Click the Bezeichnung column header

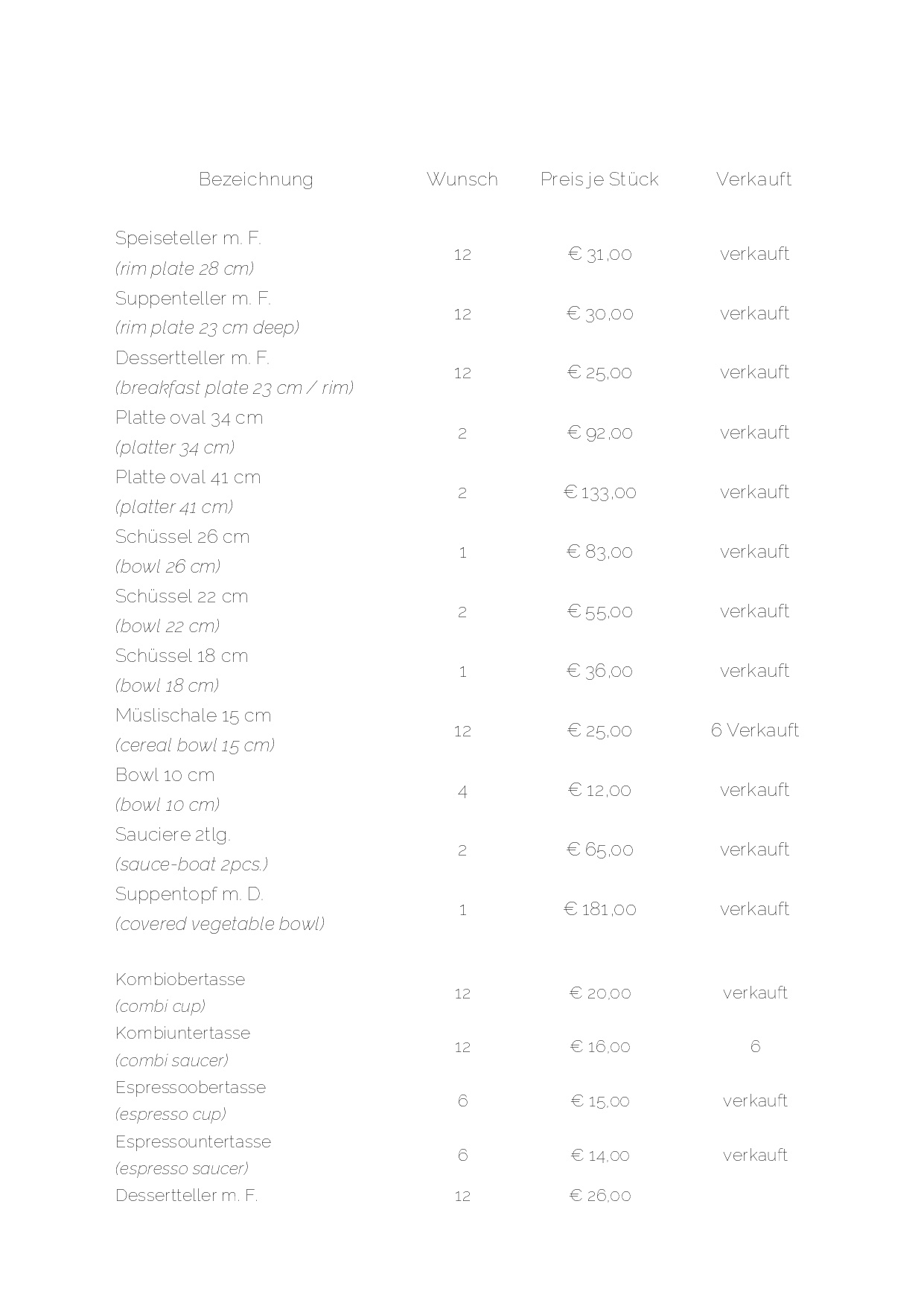pyautogui.click(x=255, y=179)
